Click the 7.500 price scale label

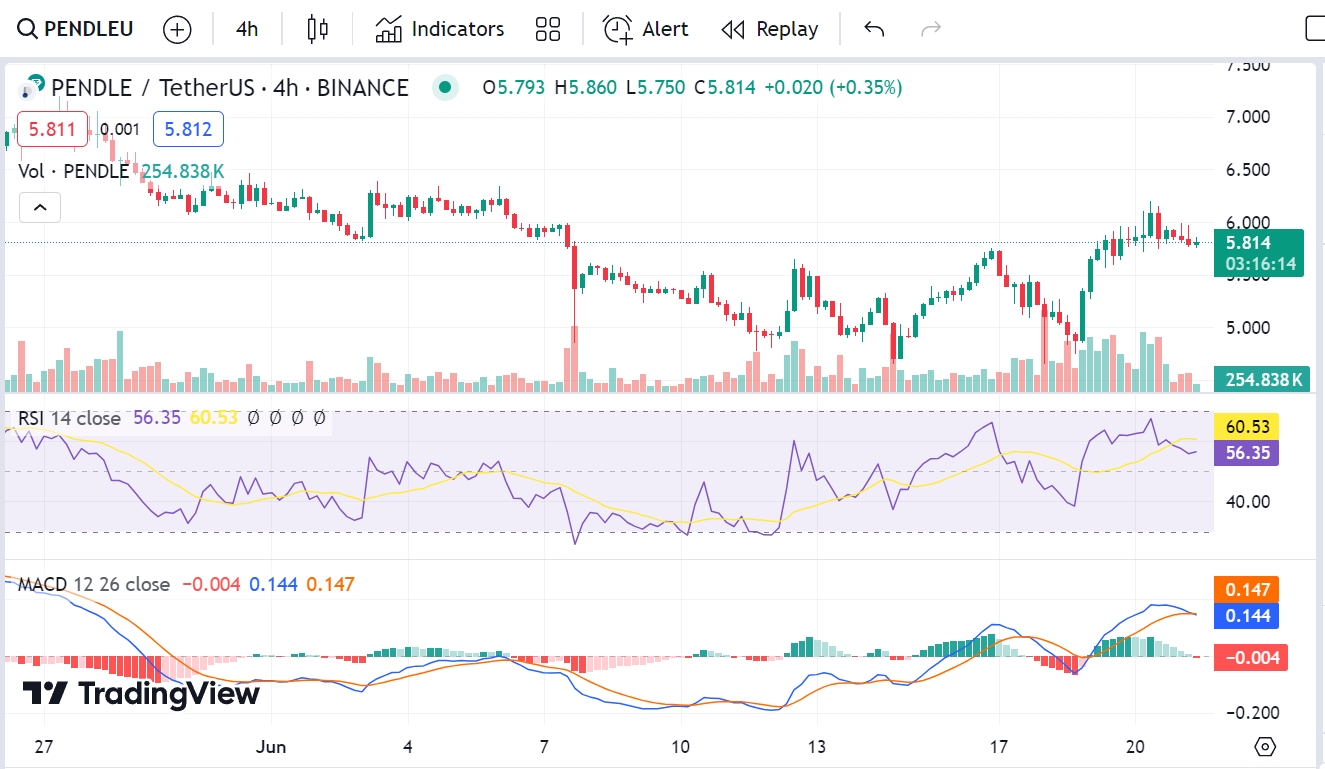click(x=1248, y=66)
